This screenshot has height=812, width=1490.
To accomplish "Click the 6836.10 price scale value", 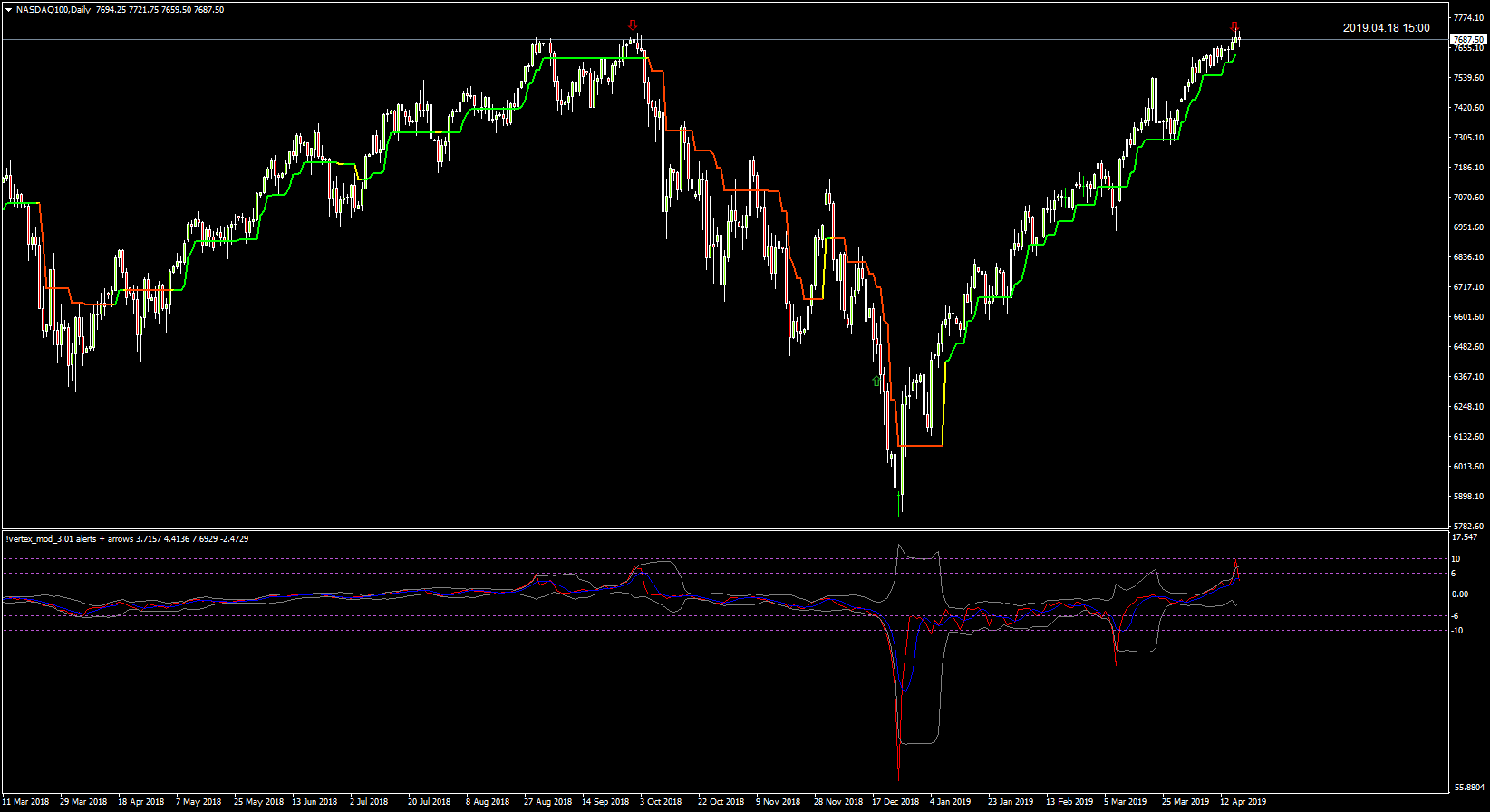I will pyautogui.click(x=1468, y=257).
